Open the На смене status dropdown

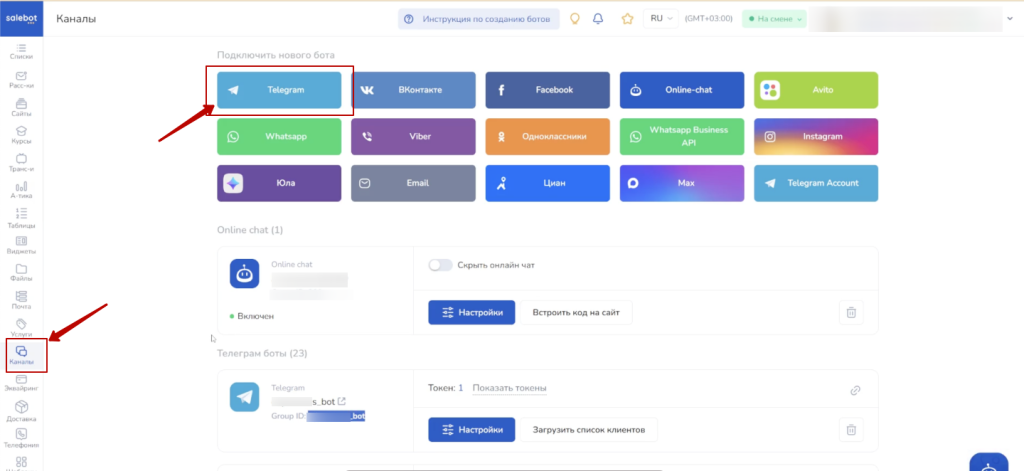click(774, 19)
